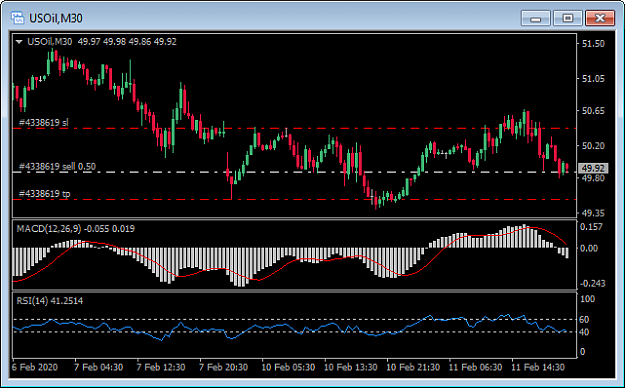The image size is (625, 388).
Task: Click the 51.50 price scale value
Action: 593,44
